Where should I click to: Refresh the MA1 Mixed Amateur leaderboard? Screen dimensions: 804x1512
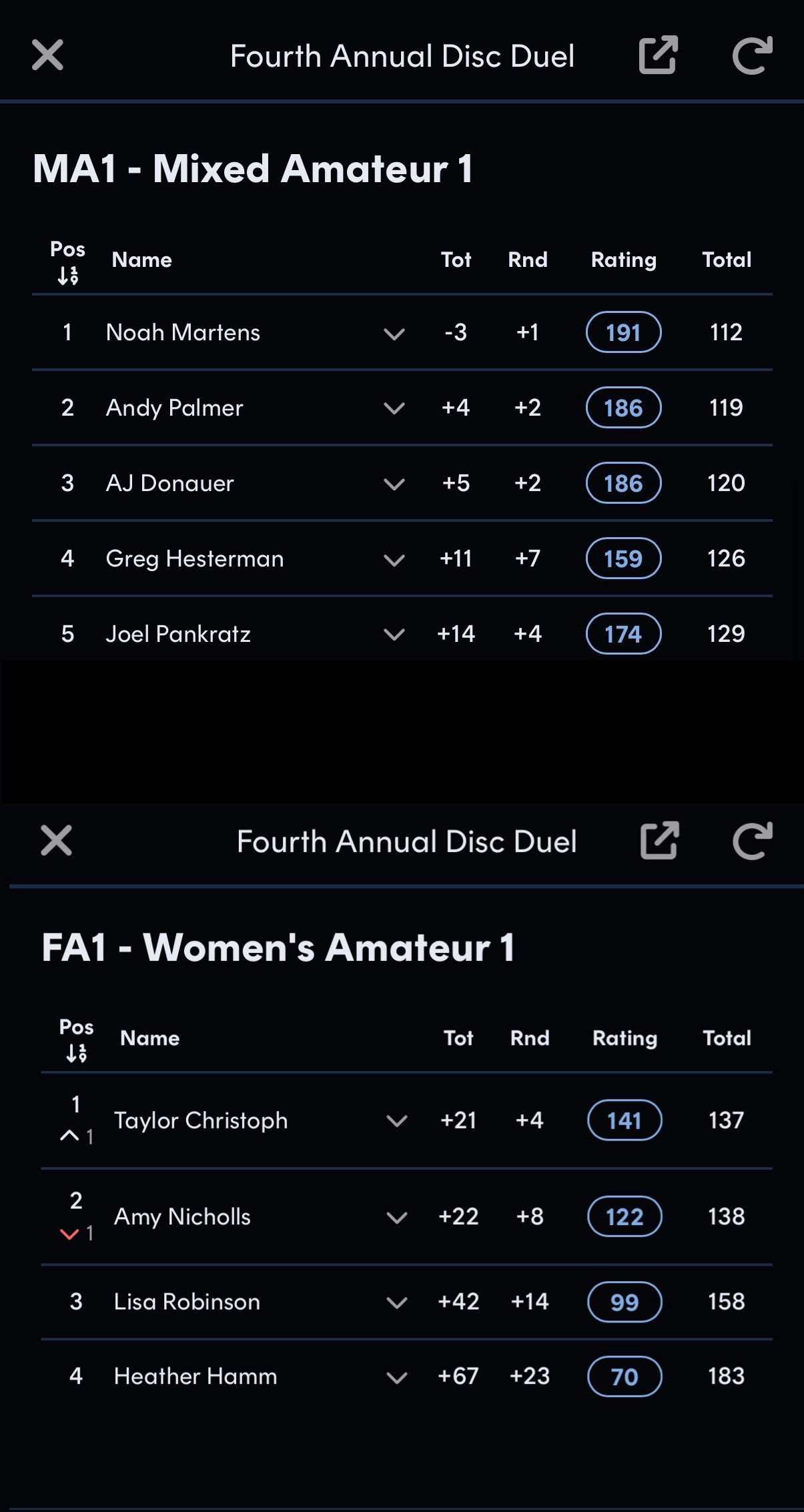pos(752,55)
